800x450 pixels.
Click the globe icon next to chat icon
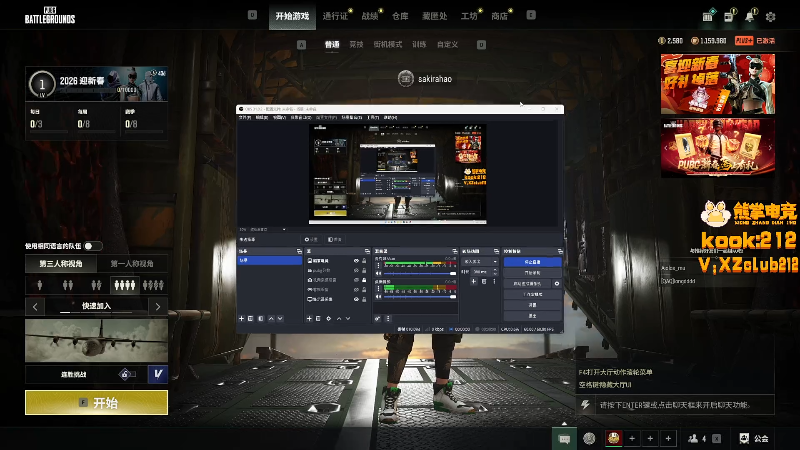point(589,438)
